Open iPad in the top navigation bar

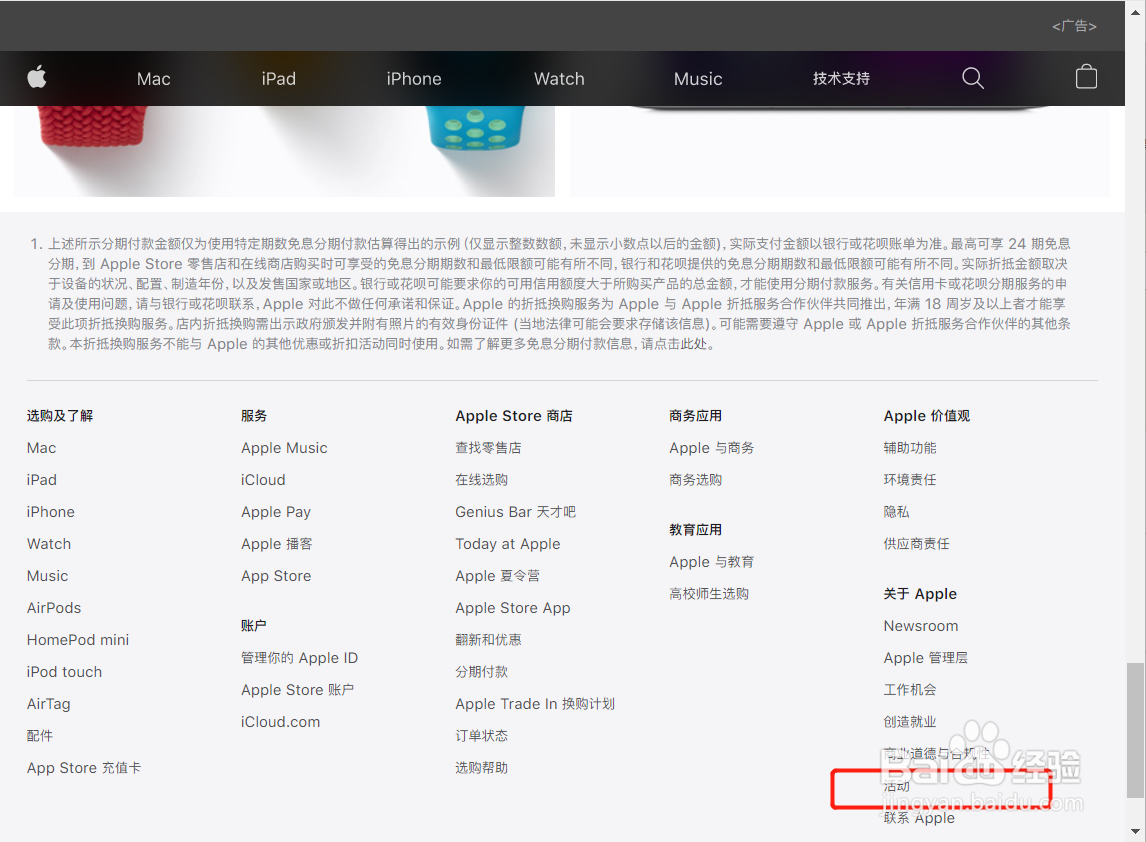tap(278, 79)
